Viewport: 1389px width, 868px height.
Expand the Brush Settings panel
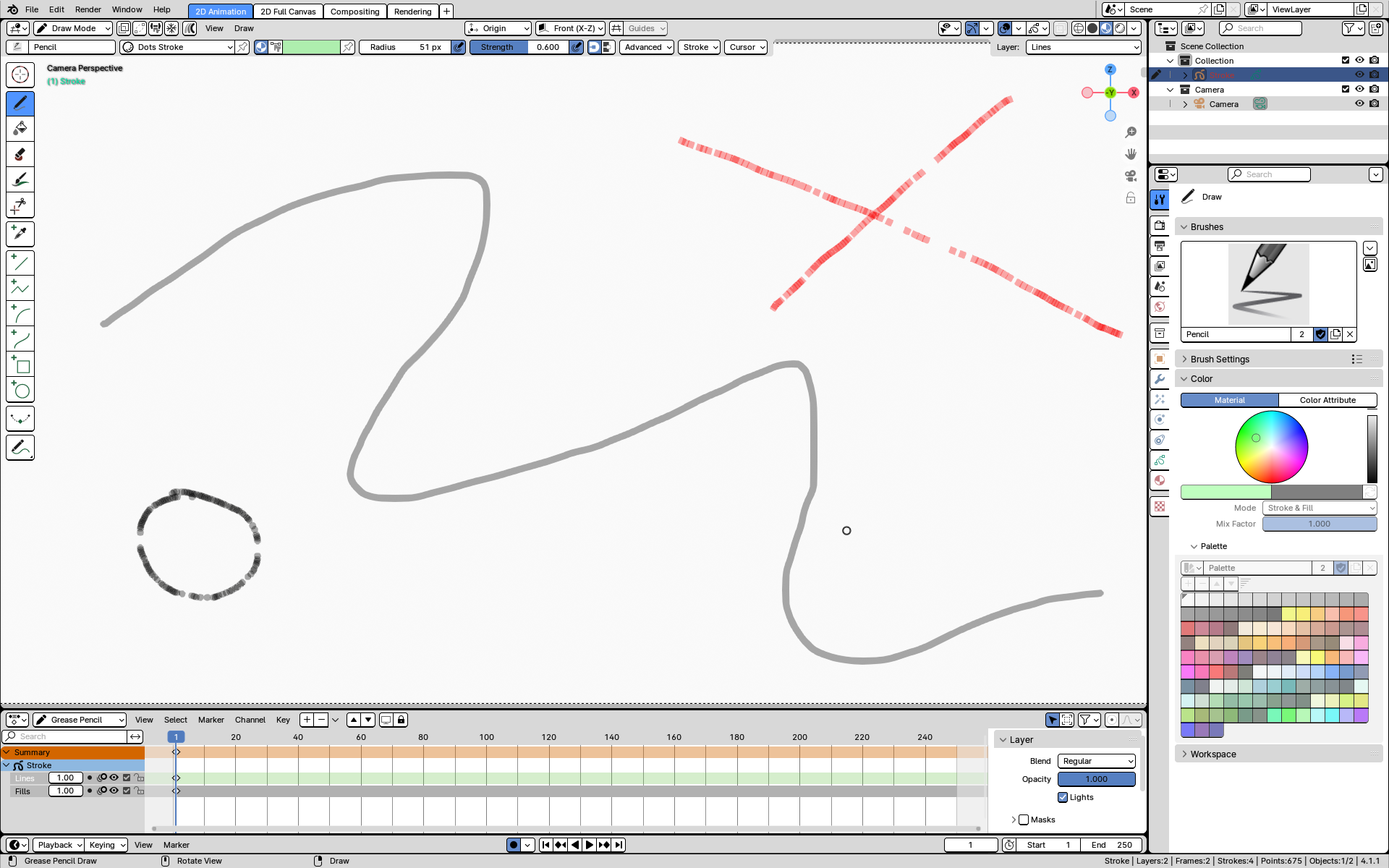1220,359
